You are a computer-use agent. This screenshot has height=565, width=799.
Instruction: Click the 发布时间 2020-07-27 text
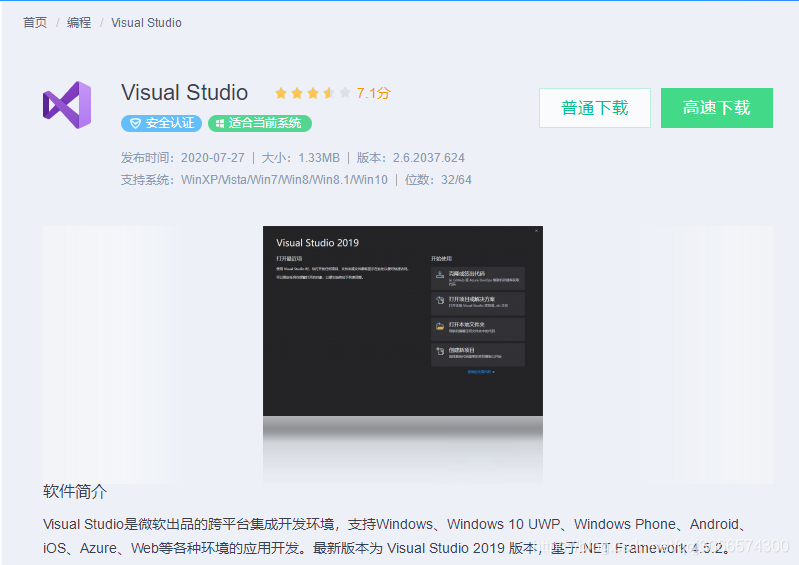coord(182,158)
